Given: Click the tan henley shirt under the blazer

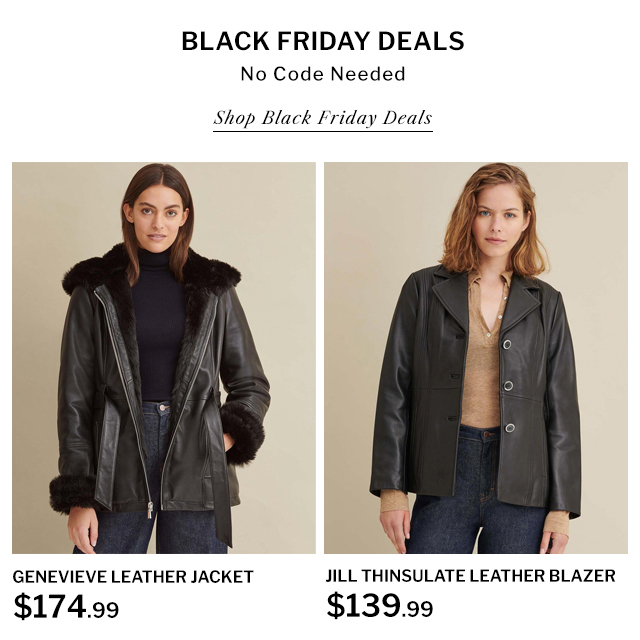Looking at the screenshot, I should (483, 355).
